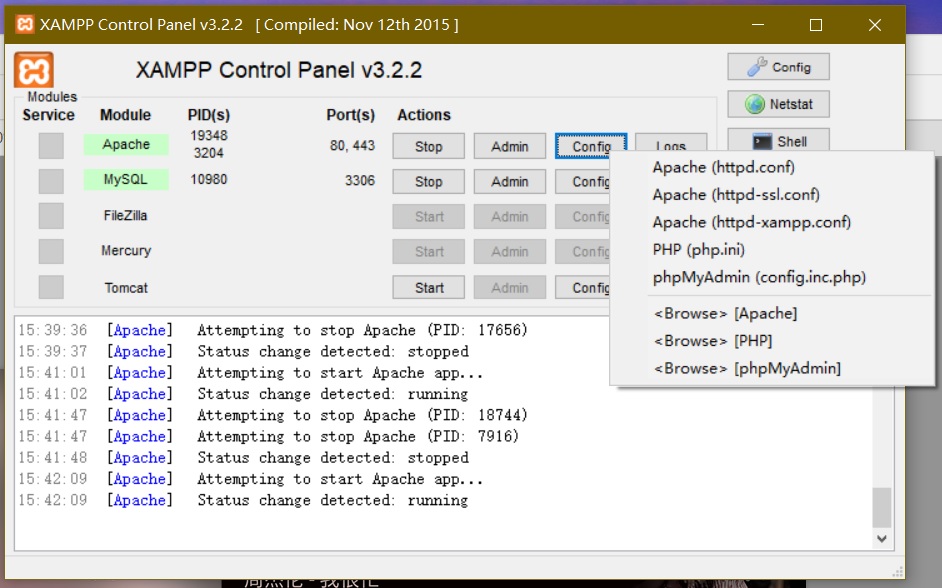Click the log line with PID 17656
This screenshot has height=588, width=942.
[273, 330]
